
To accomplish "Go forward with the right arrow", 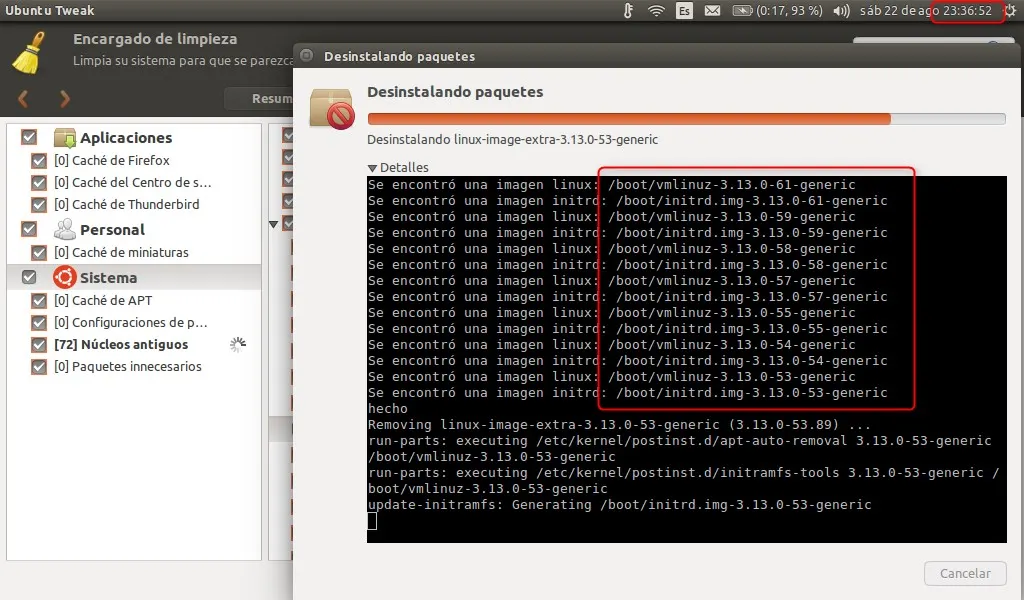I will click(65, 99).
